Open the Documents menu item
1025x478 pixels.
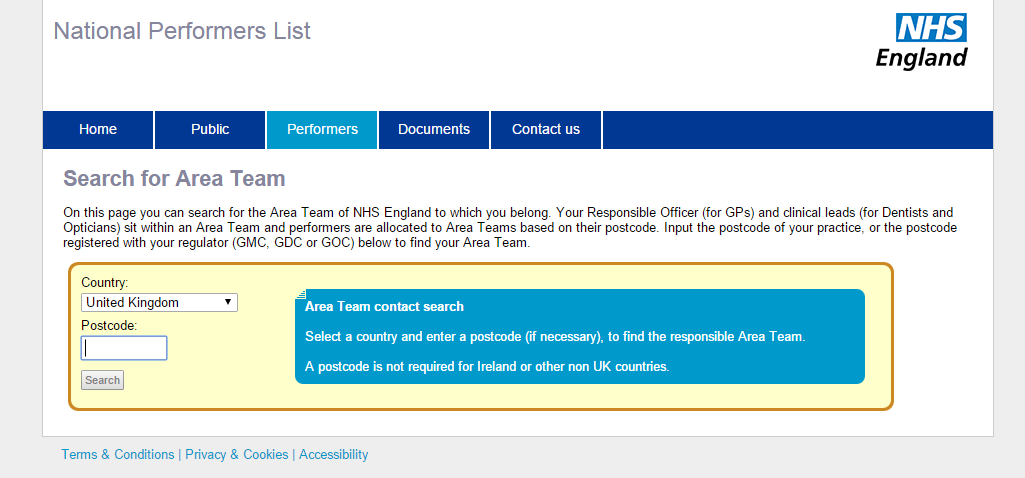[x=434, y=129]
